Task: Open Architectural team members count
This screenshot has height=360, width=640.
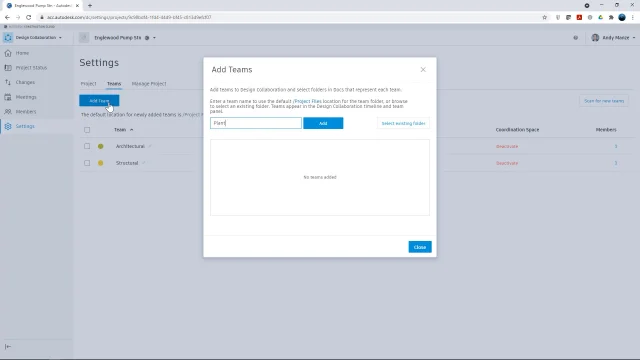Action: click(x=616, y=146)
